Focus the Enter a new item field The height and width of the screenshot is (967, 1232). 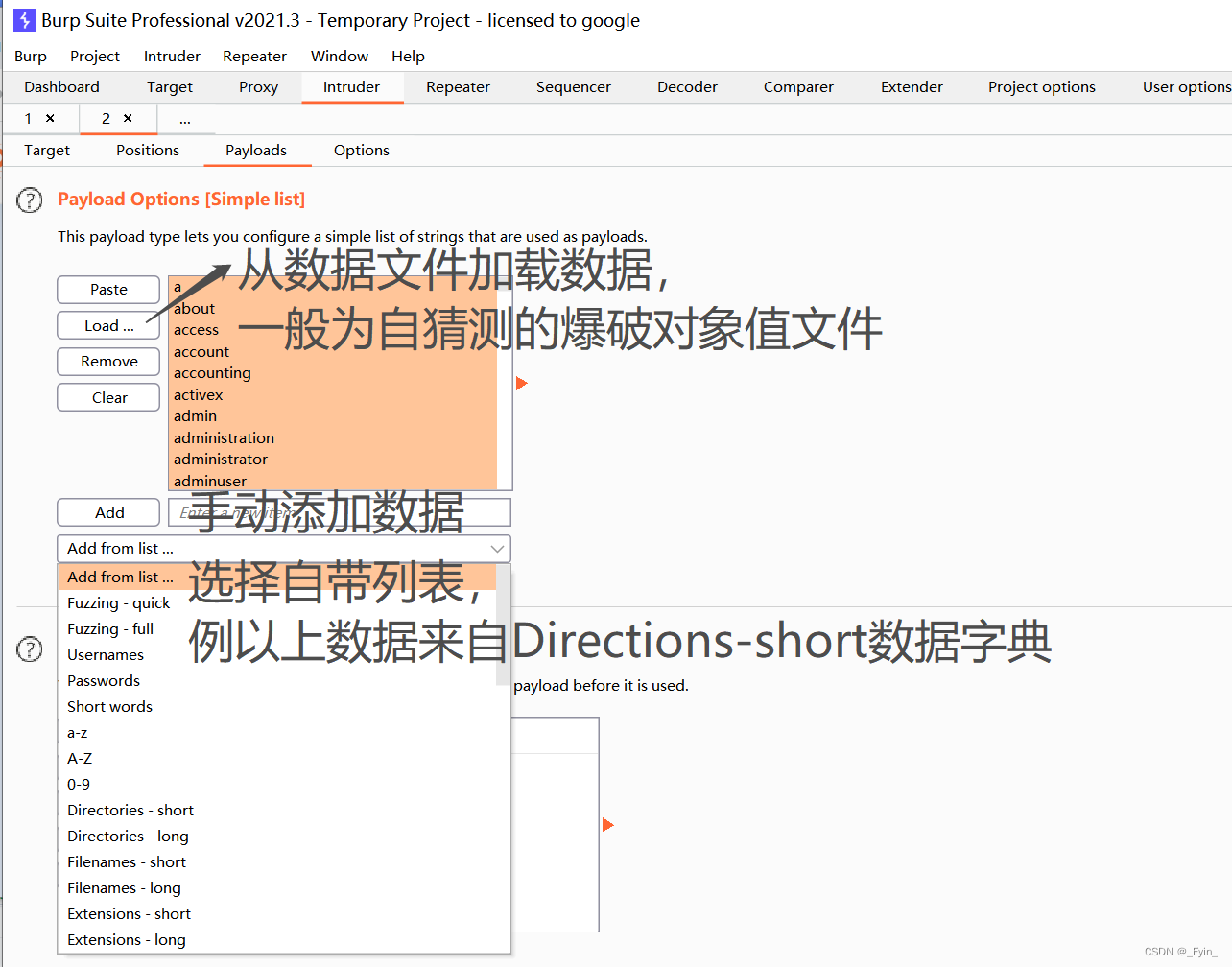(x=340, y=513)
